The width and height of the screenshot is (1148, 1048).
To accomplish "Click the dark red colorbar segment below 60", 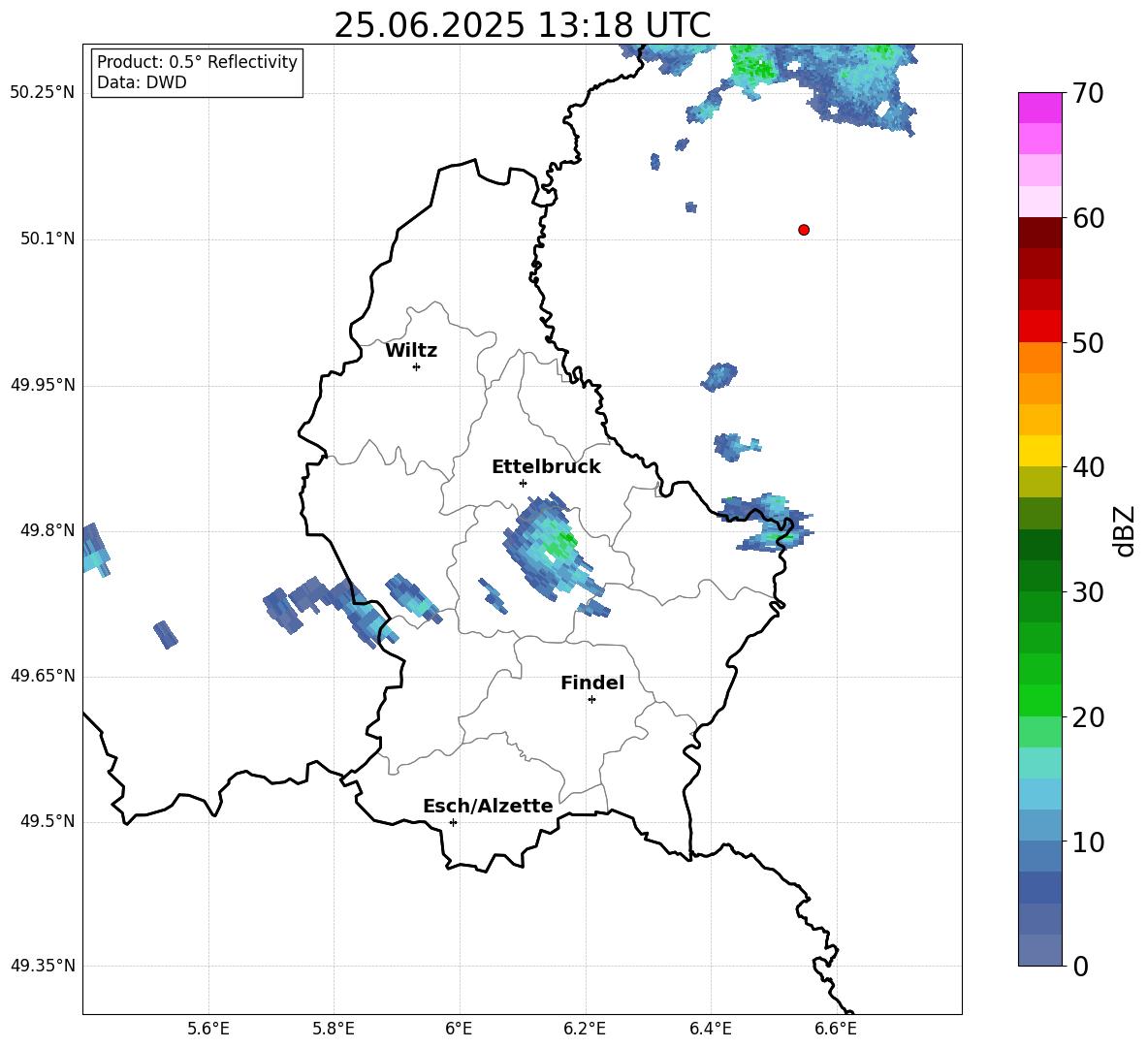I will (x=1040, y=233).
